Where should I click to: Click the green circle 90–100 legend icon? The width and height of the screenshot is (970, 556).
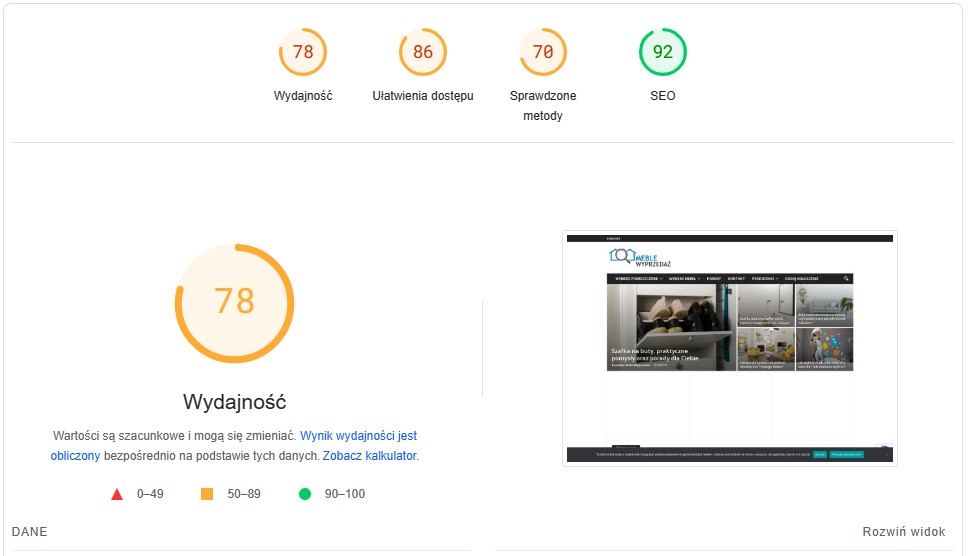(305, 494)
